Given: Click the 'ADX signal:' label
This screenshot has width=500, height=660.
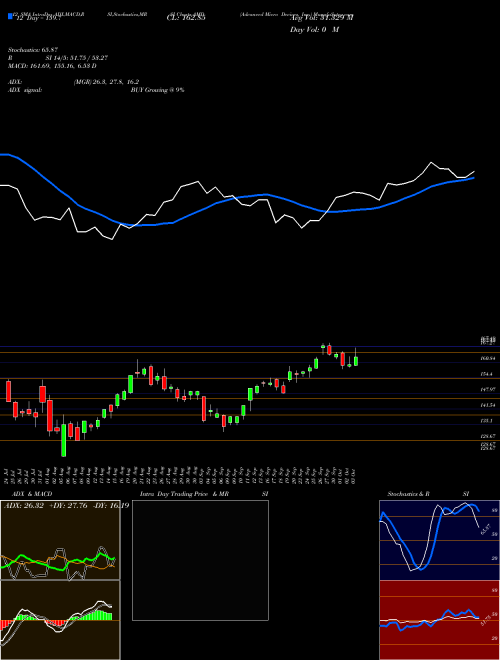Looking at the screenshot, I should (25, 90).
